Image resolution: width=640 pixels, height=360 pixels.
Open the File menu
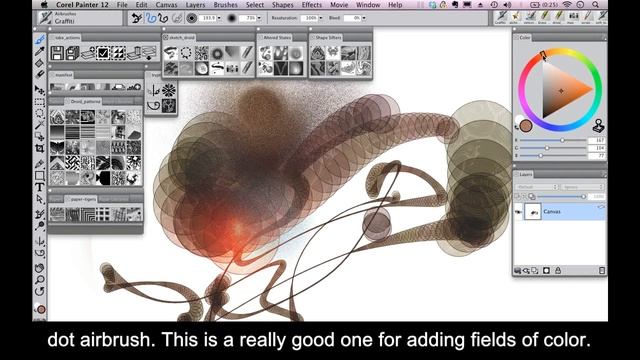tap(122, 5)
